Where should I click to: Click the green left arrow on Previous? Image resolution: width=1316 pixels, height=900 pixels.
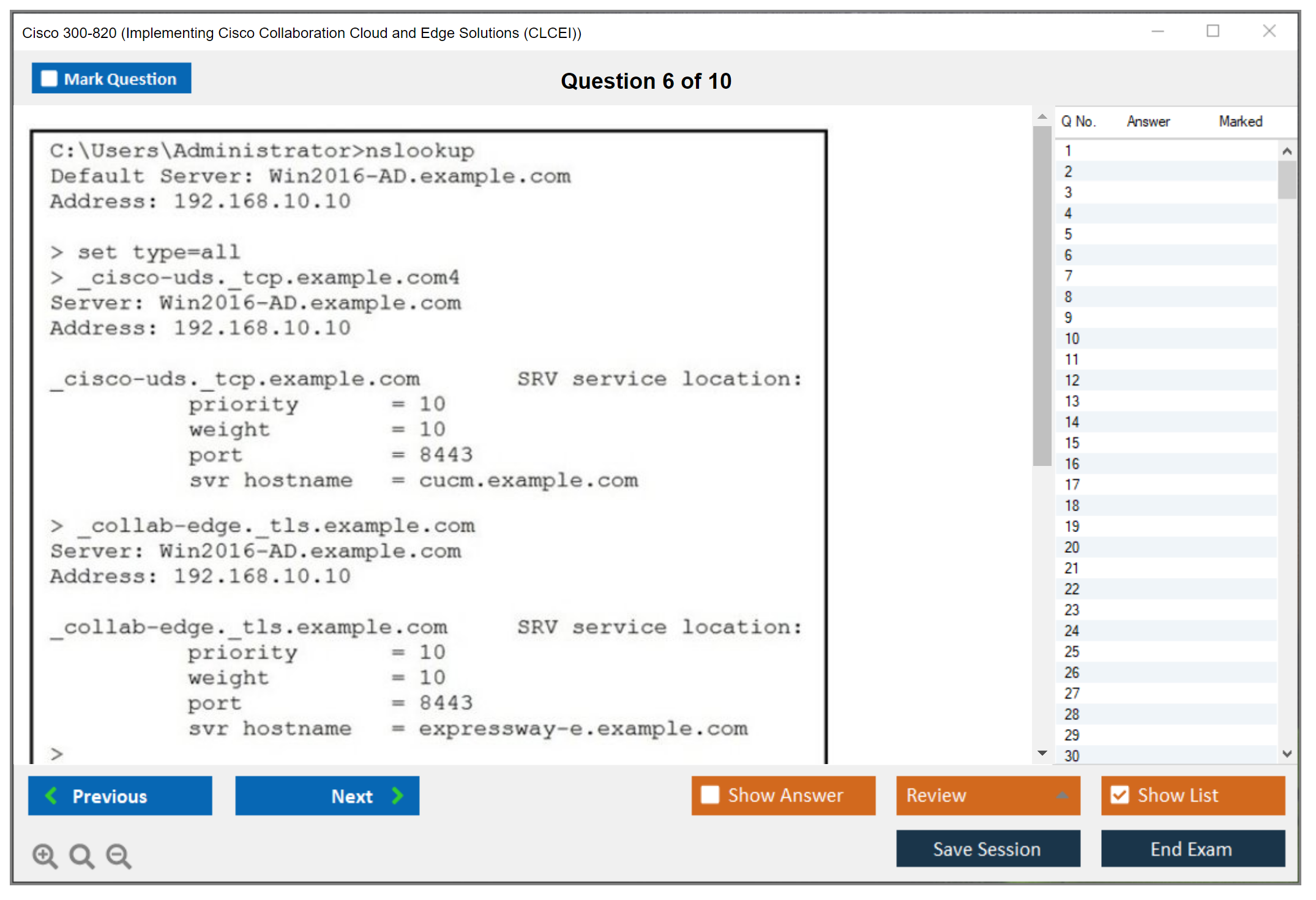[51, 795]
